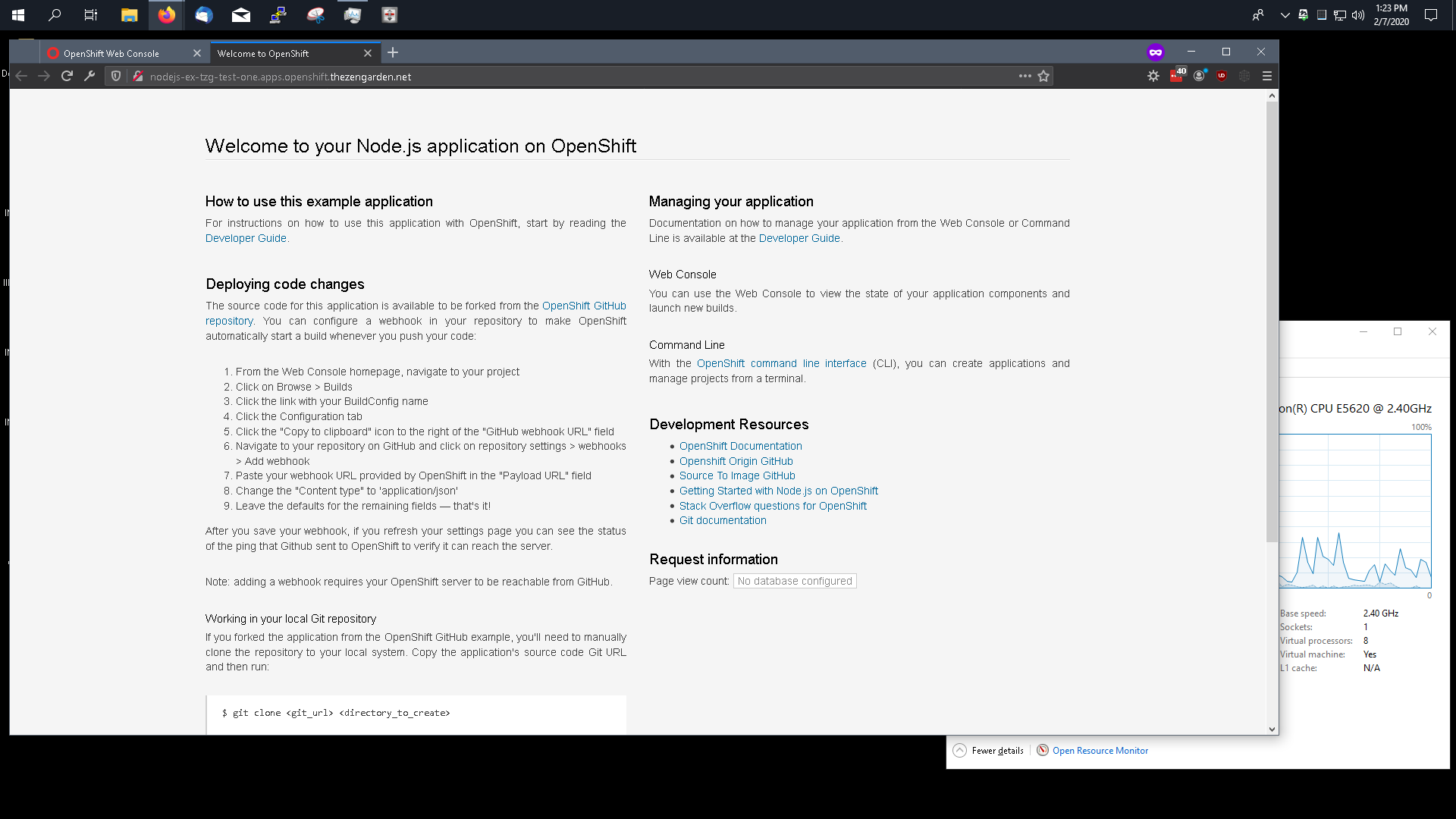
Task: Open the Windows Start menu
Action: 18,14
